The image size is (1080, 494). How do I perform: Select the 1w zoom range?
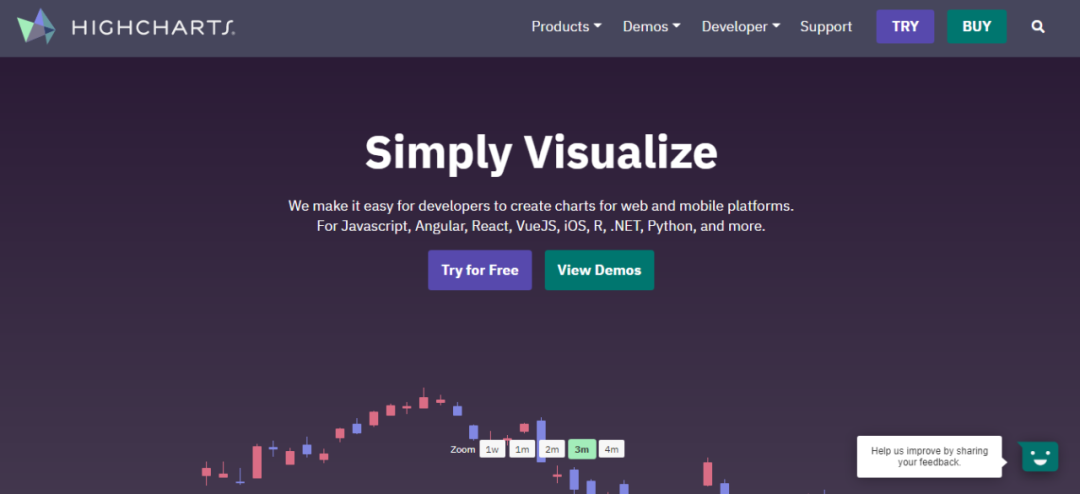[492, 449]
